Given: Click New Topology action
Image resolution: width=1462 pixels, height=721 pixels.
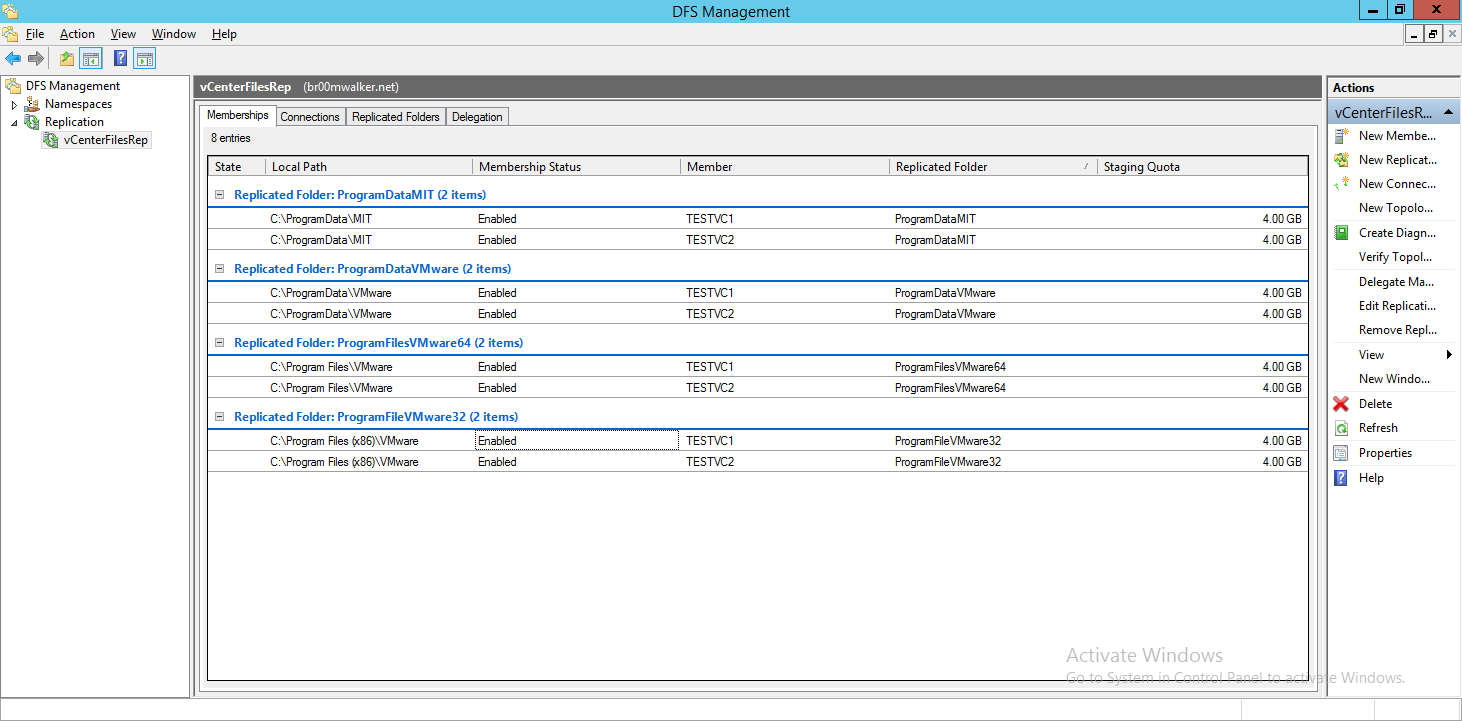Looking at the screenshot, I should click(x=1394, y=208).
